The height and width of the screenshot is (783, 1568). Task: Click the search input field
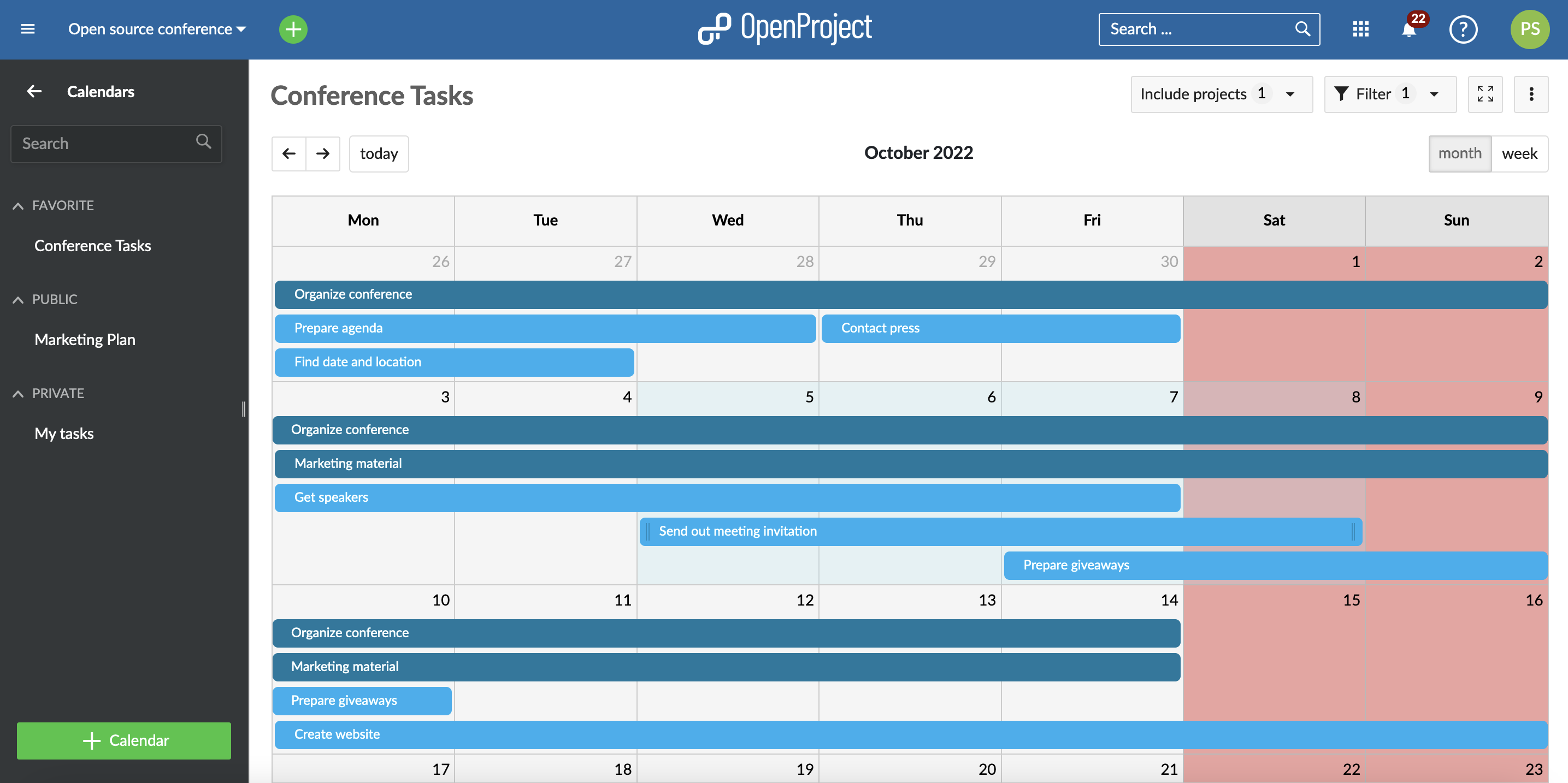(x=1196, y=28)
